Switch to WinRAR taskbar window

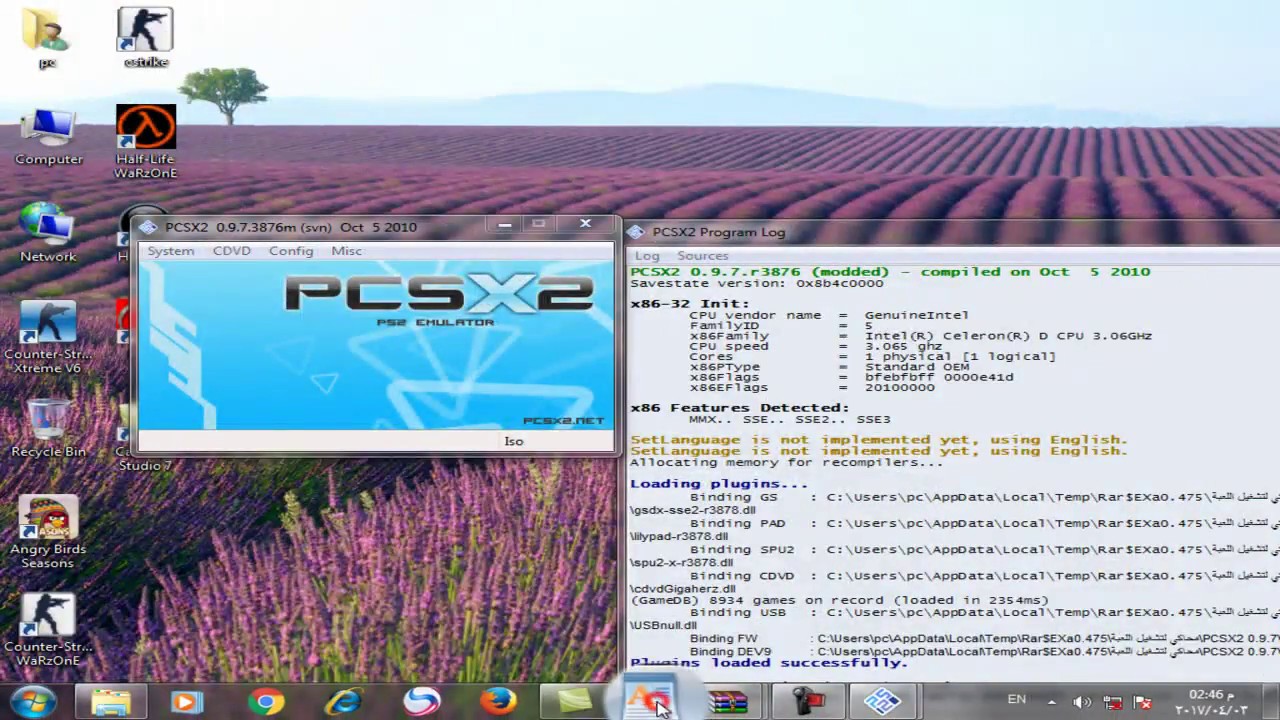[x=729, y=702]
